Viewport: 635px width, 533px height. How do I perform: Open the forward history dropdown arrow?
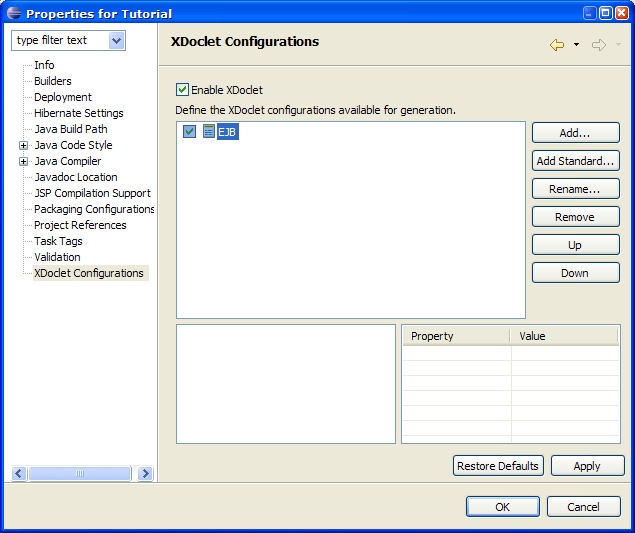(618, 45)
